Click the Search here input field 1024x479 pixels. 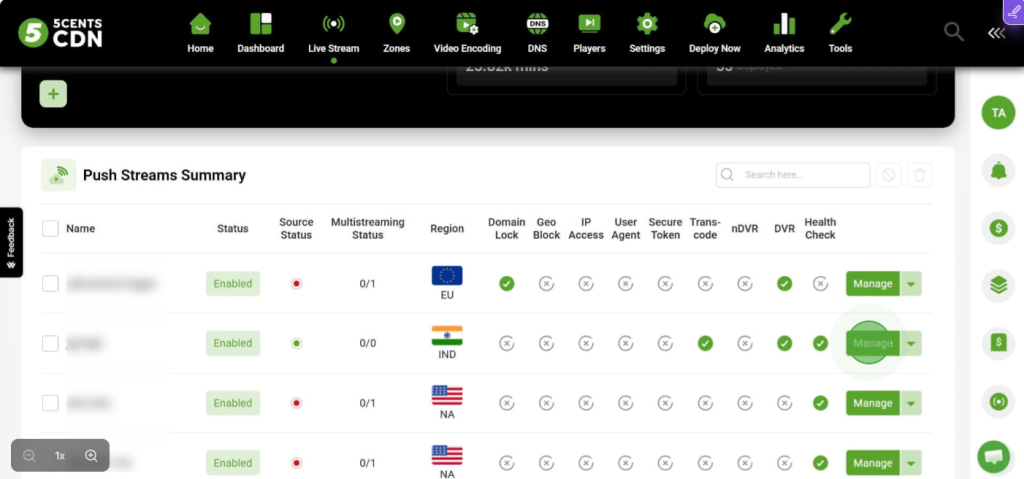(802, 175)
